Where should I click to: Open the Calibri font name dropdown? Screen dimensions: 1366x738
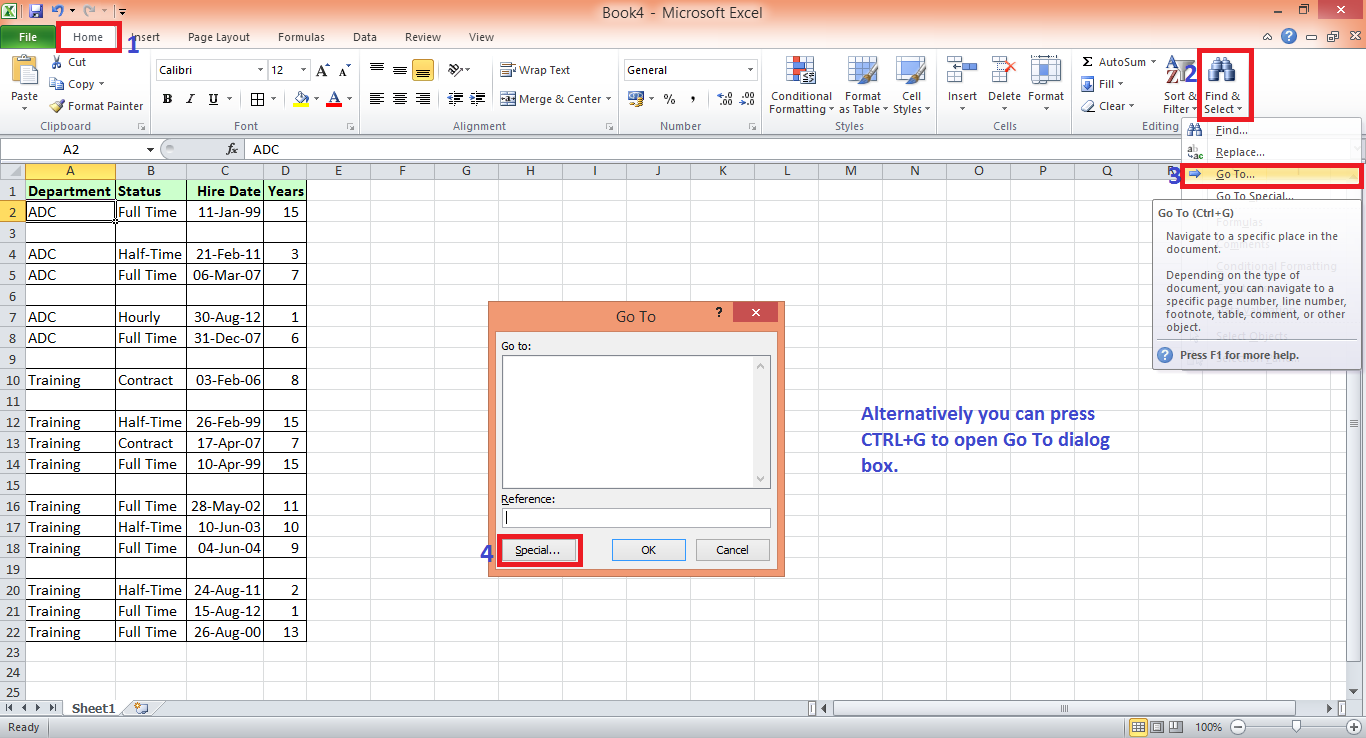click(x=260, y=70)
